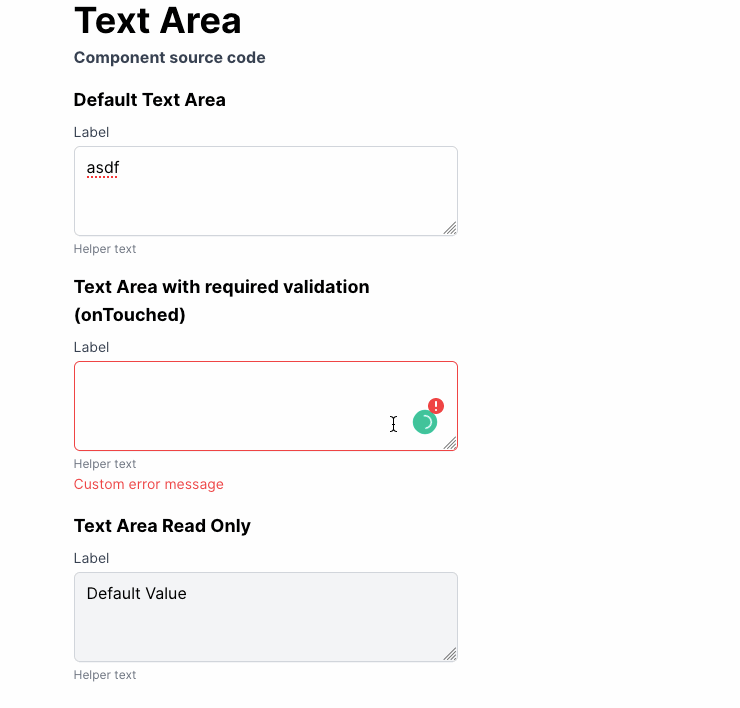Viewport: 740px width, 708px height.
Task: Select the Custom error message text
Action: coord(149,484)
